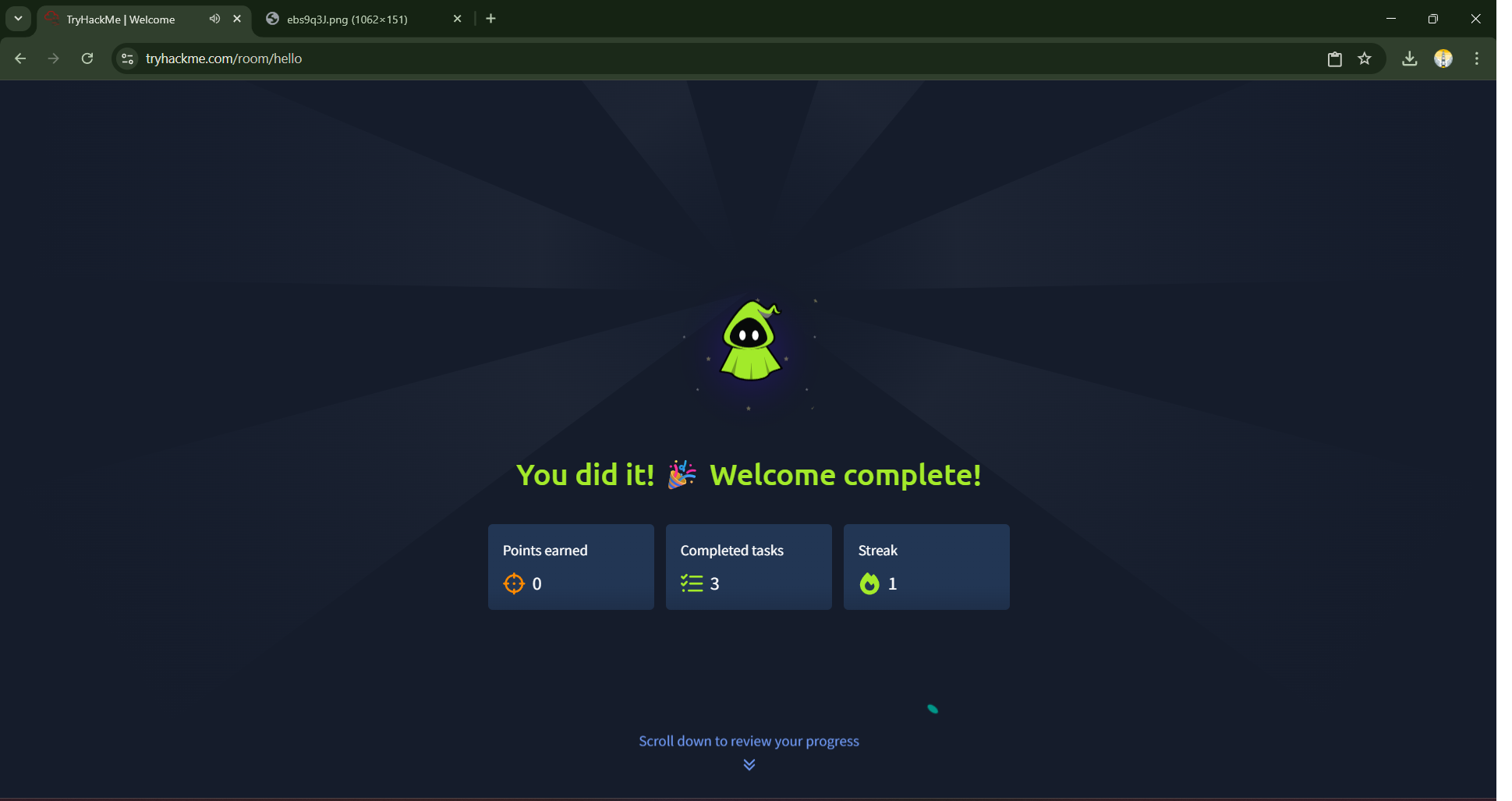Screen dimensions: 1512x801
Task: Click the green streak flame icon
Action: tap(869, 583)
